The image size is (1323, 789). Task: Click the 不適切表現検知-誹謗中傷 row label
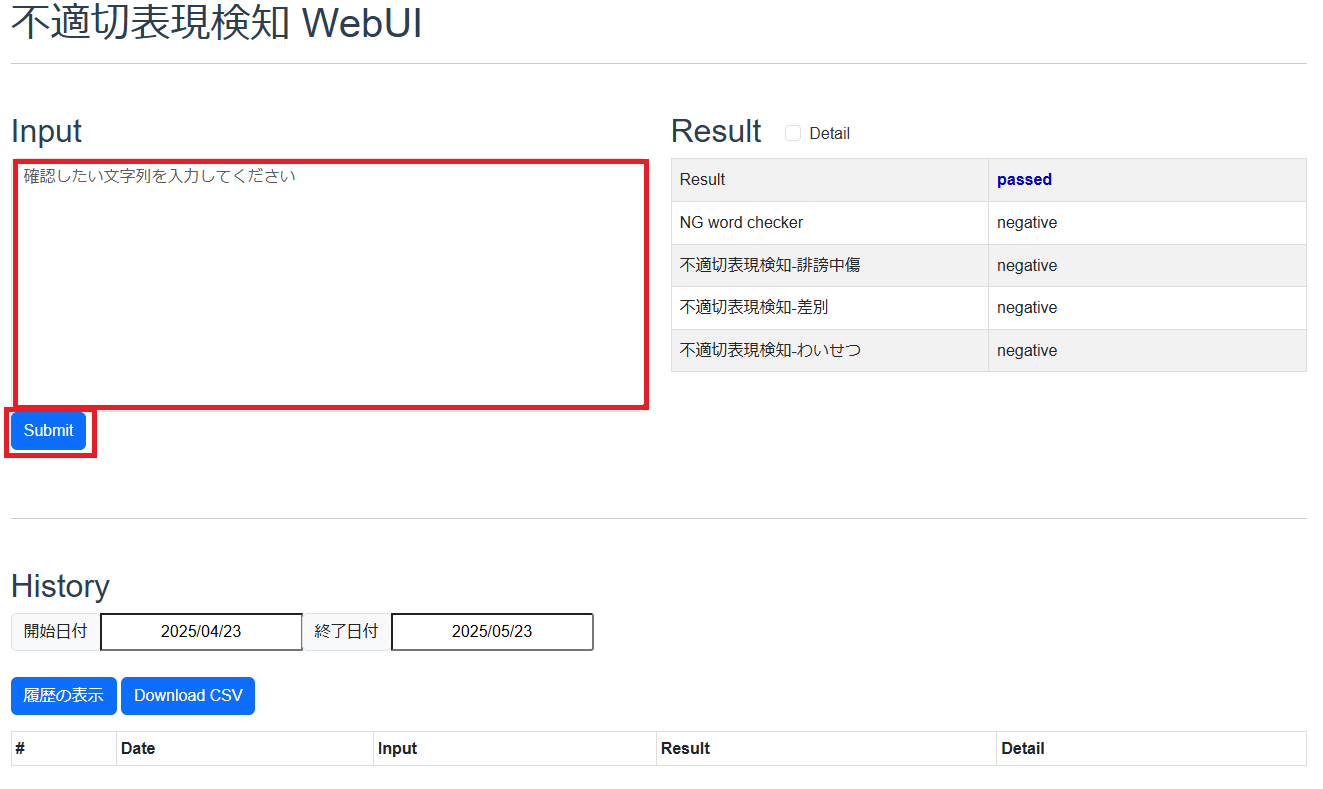click(x=770, y=266)
